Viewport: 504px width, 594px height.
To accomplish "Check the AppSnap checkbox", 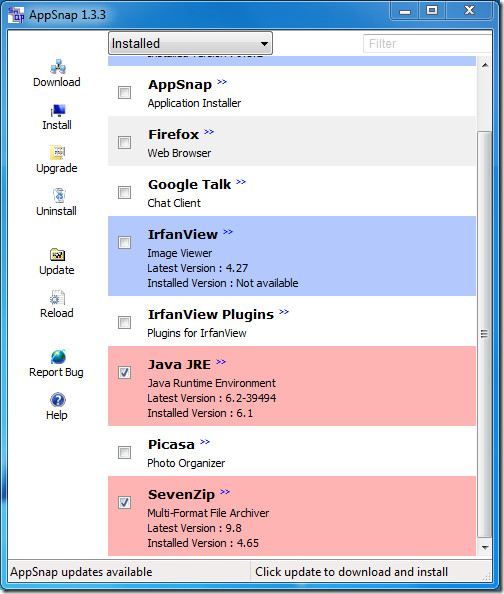I will 124,92.
